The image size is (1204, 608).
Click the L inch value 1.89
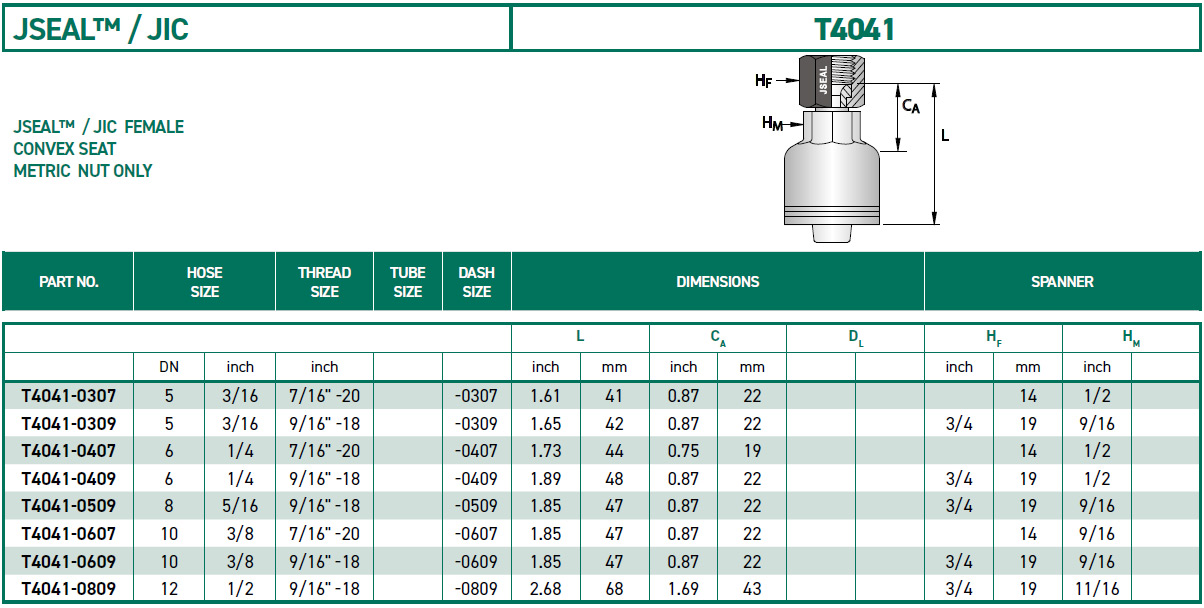click(x=545, y=479)
